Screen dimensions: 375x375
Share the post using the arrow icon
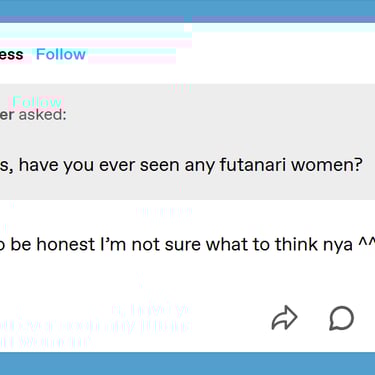coord(284,318)
